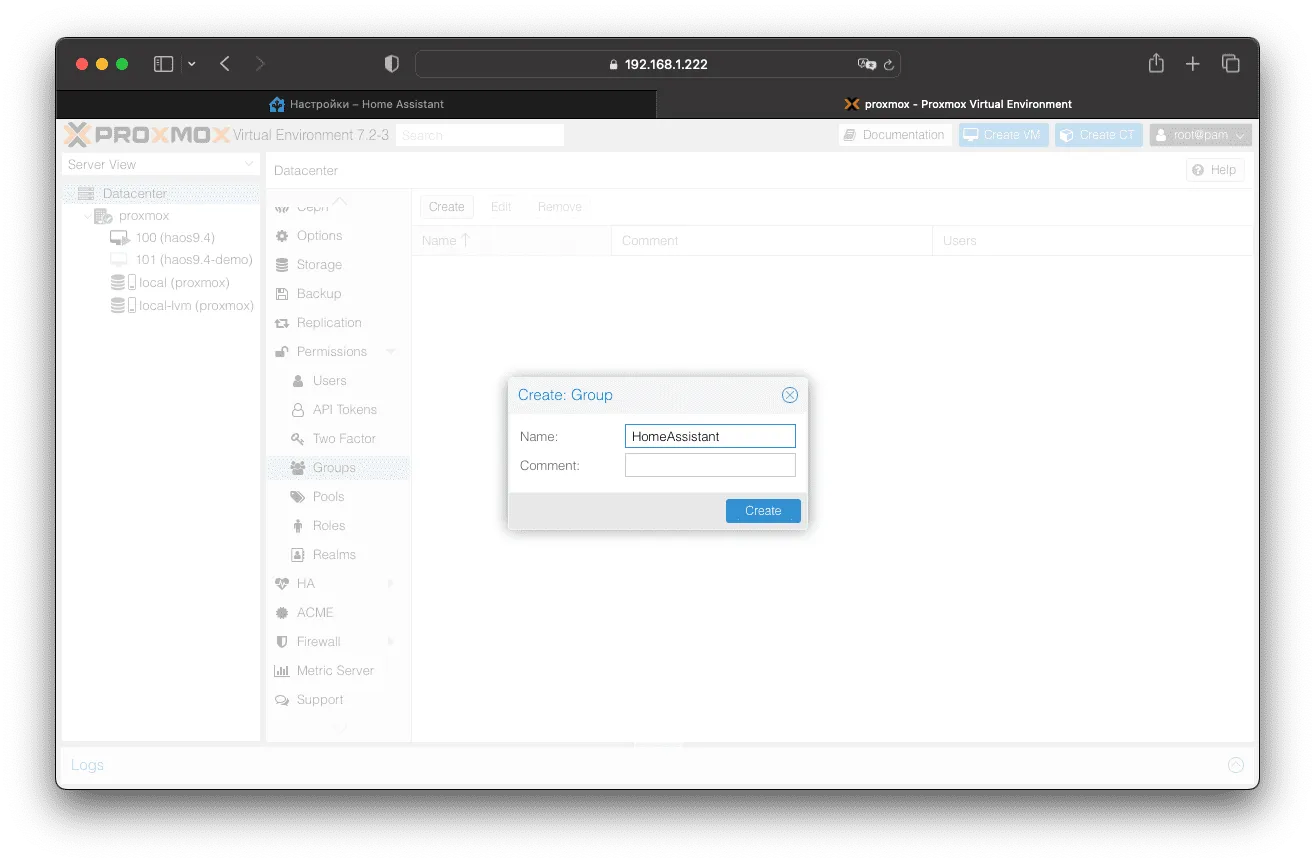1315x863 pixels.
Task: Collapse the Permissions section
Action: click(x=391, y=352)
